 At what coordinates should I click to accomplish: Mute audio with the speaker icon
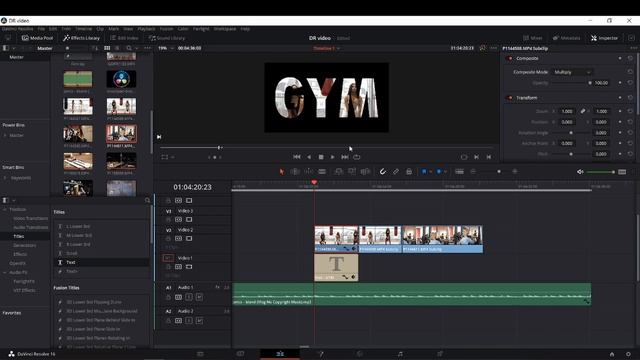[580, 172]
